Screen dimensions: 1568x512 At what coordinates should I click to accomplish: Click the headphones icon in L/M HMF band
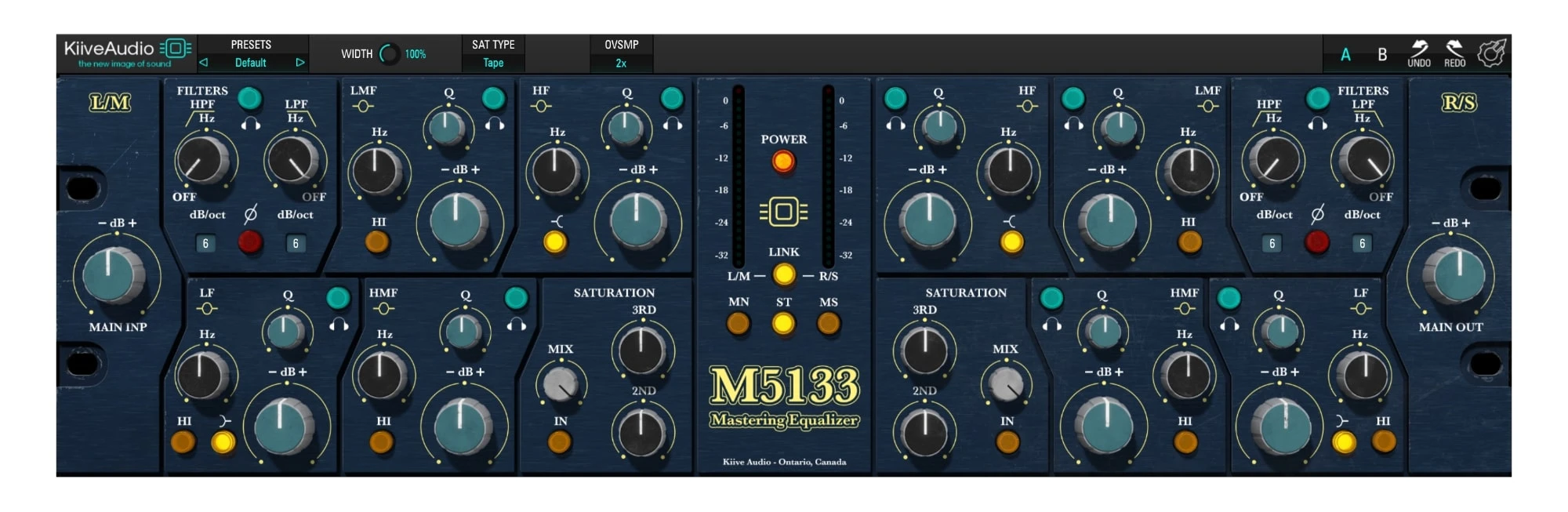(x=517, y=324)
